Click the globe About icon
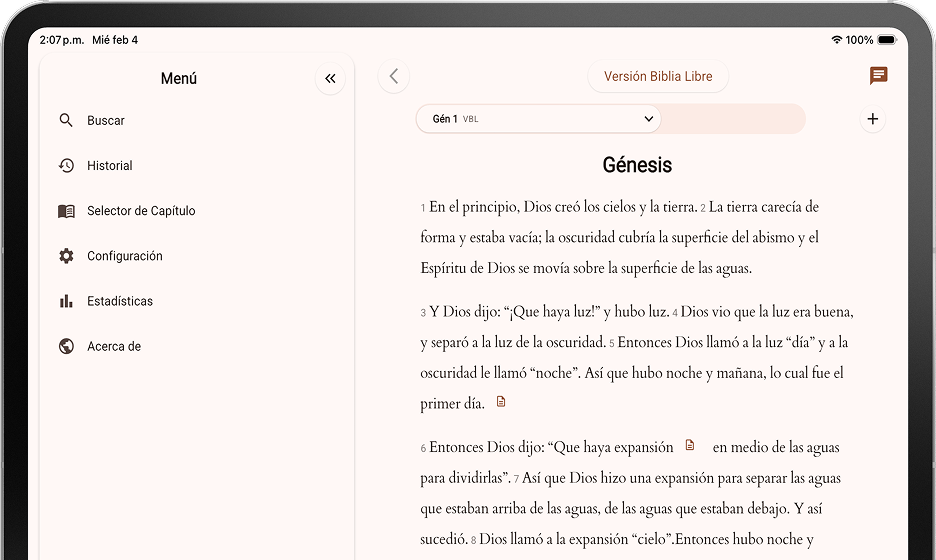 pos(66,346)
